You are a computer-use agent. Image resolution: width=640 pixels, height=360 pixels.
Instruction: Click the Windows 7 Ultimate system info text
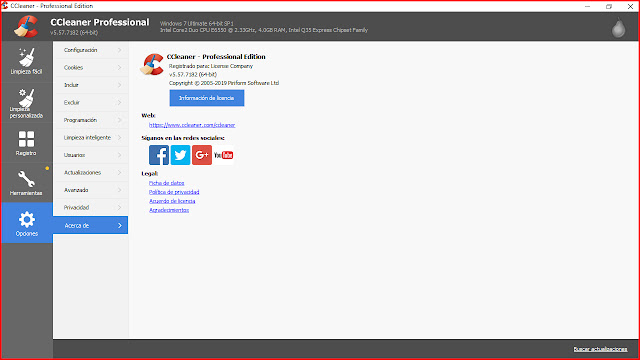pyautogui.click(x=197, y=24)
